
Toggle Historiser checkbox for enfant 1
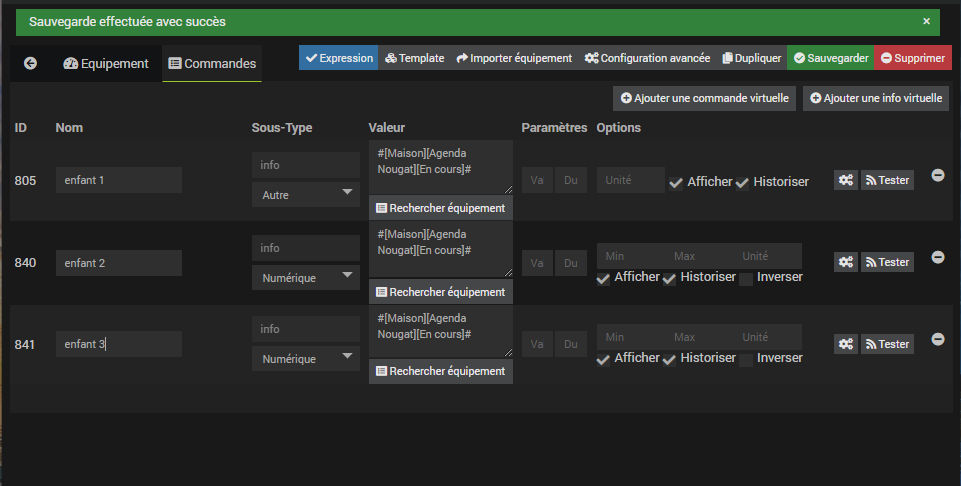click(742, 183)
